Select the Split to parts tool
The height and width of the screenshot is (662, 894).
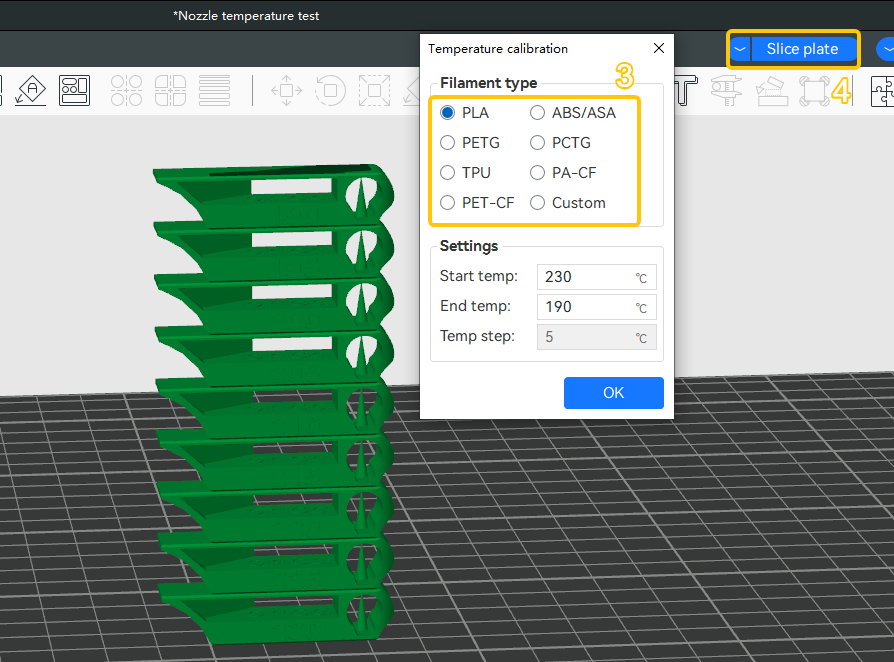click(170, 90)
